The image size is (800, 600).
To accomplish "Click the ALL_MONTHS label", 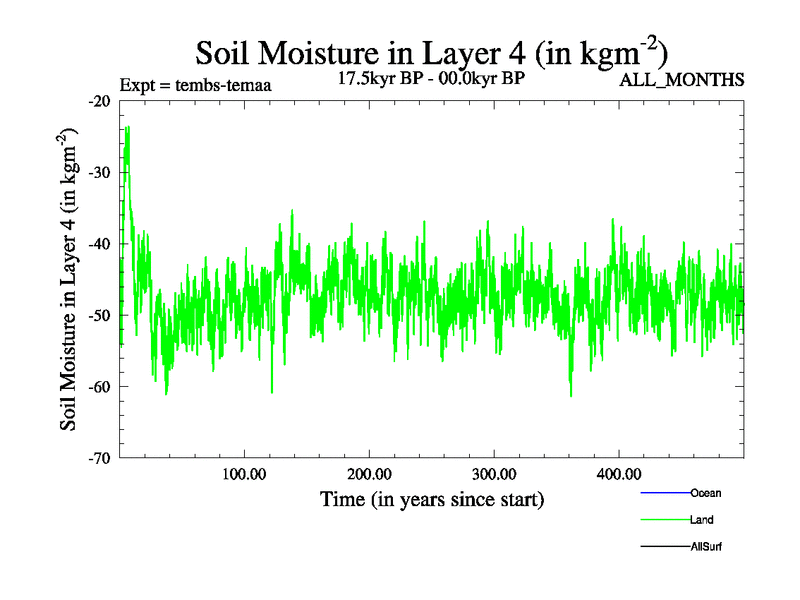I will [682, 80].
